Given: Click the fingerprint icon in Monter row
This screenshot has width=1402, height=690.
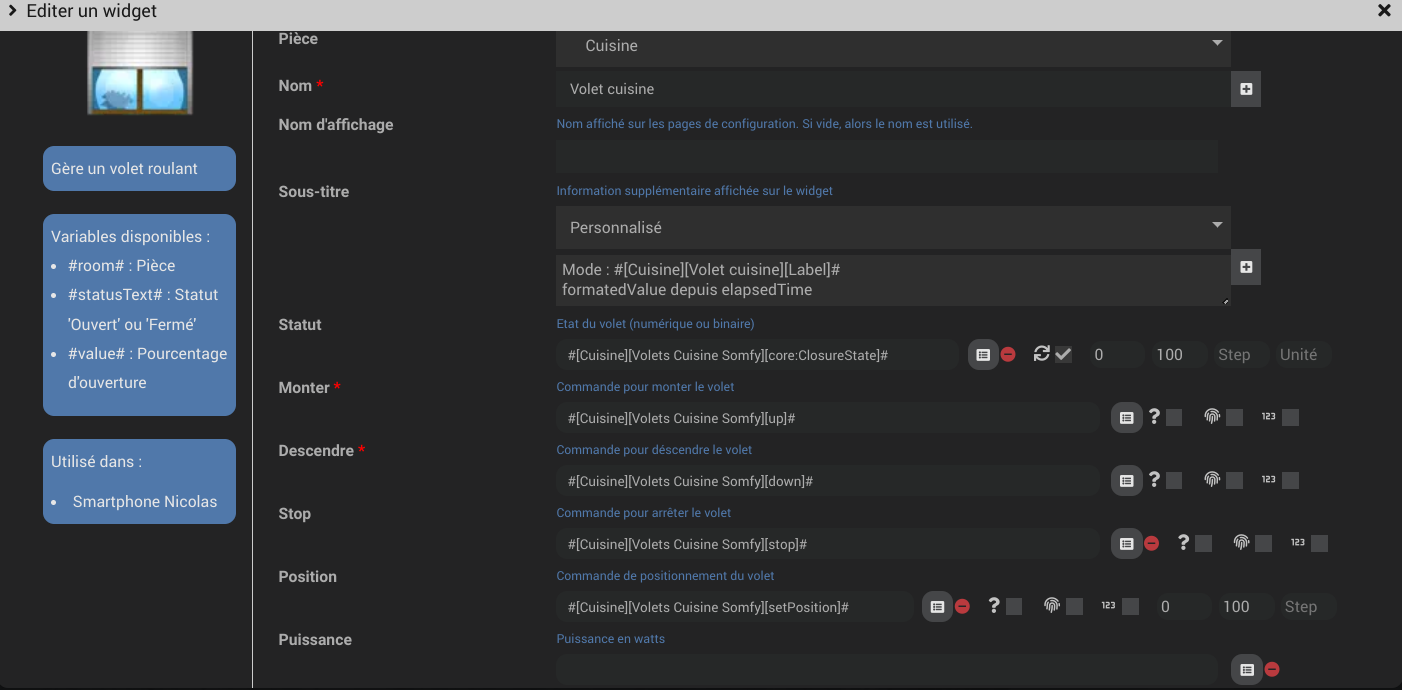Looking at the screenshot, I should point(1212,417).
